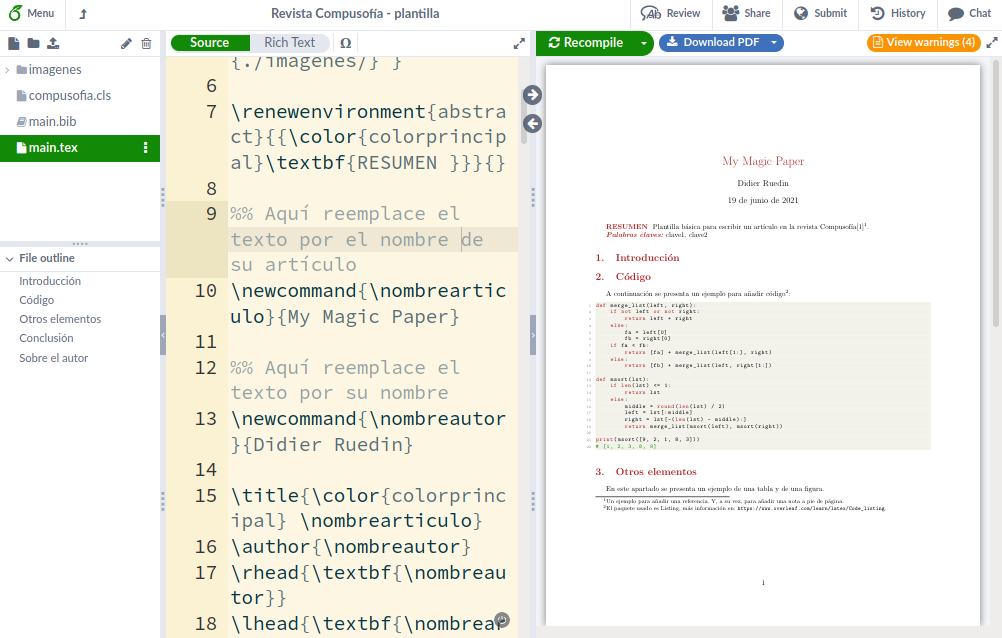The height and width of the screenshot is (638, 1002).
Task: Click the Download PDF button
Action: (x=720, y=43)
